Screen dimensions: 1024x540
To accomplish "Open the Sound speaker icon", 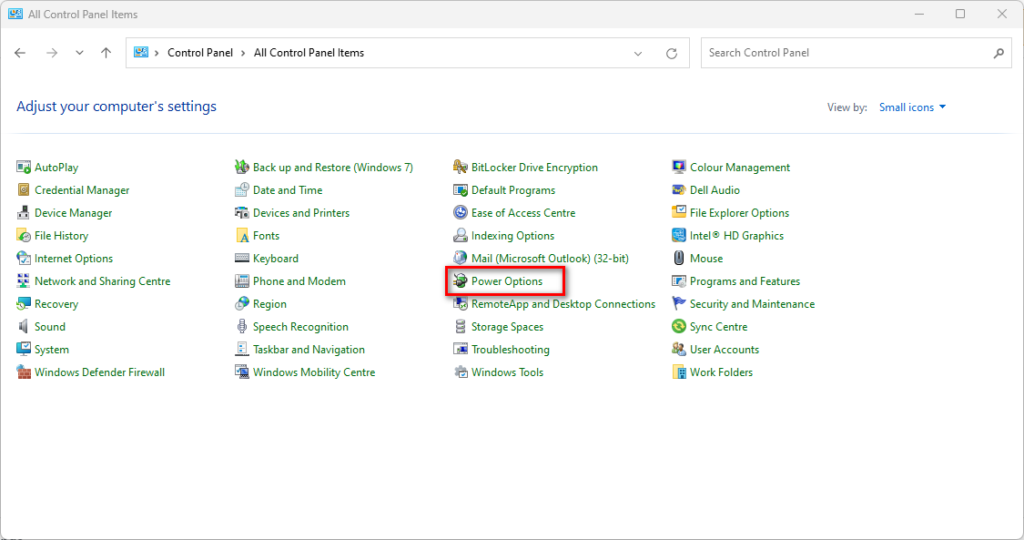I will tap(24, 326).
